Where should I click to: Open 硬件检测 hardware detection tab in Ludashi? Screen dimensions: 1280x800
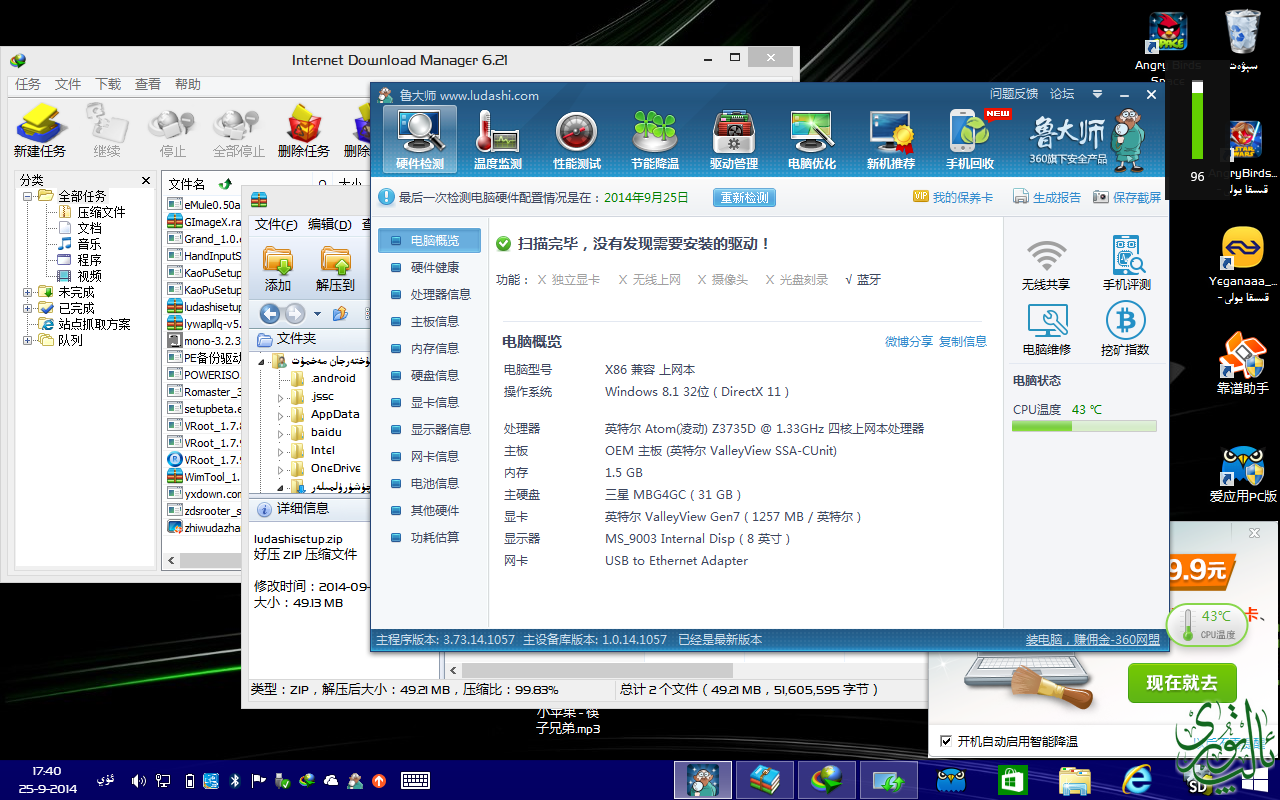click(x=420, y=140)
